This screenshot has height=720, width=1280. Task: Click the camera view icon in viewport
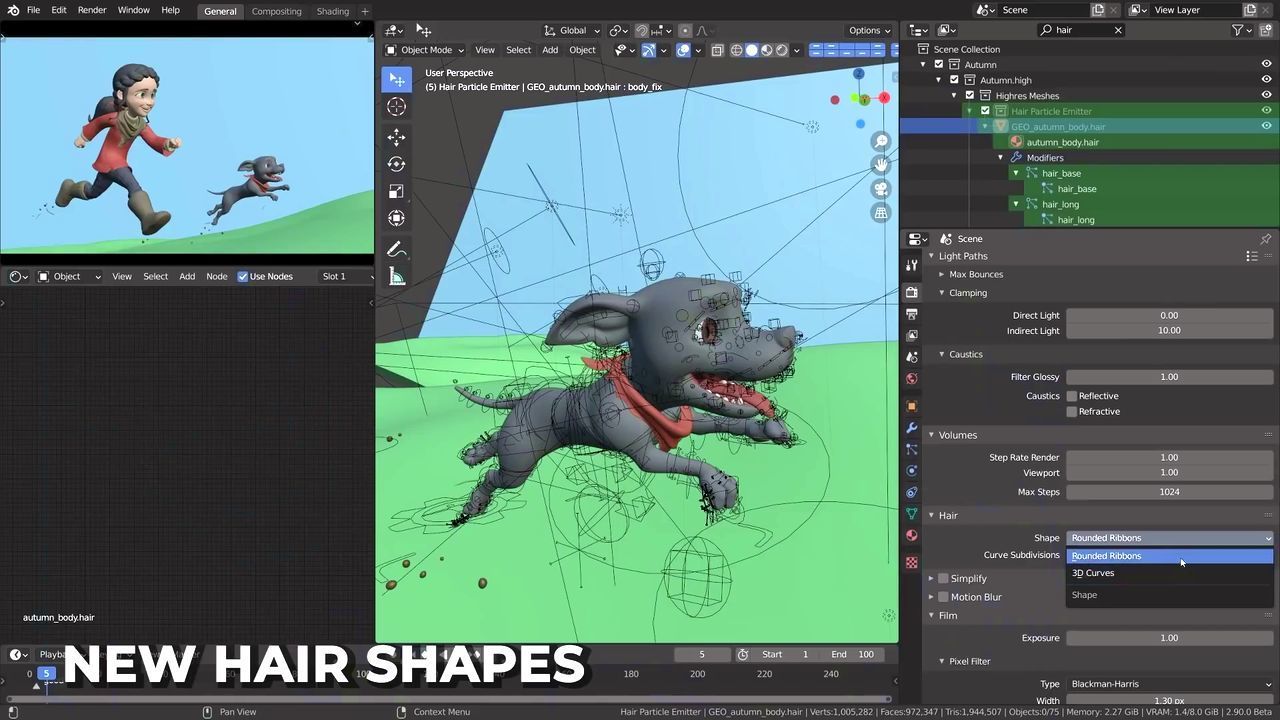coord(881,189)
